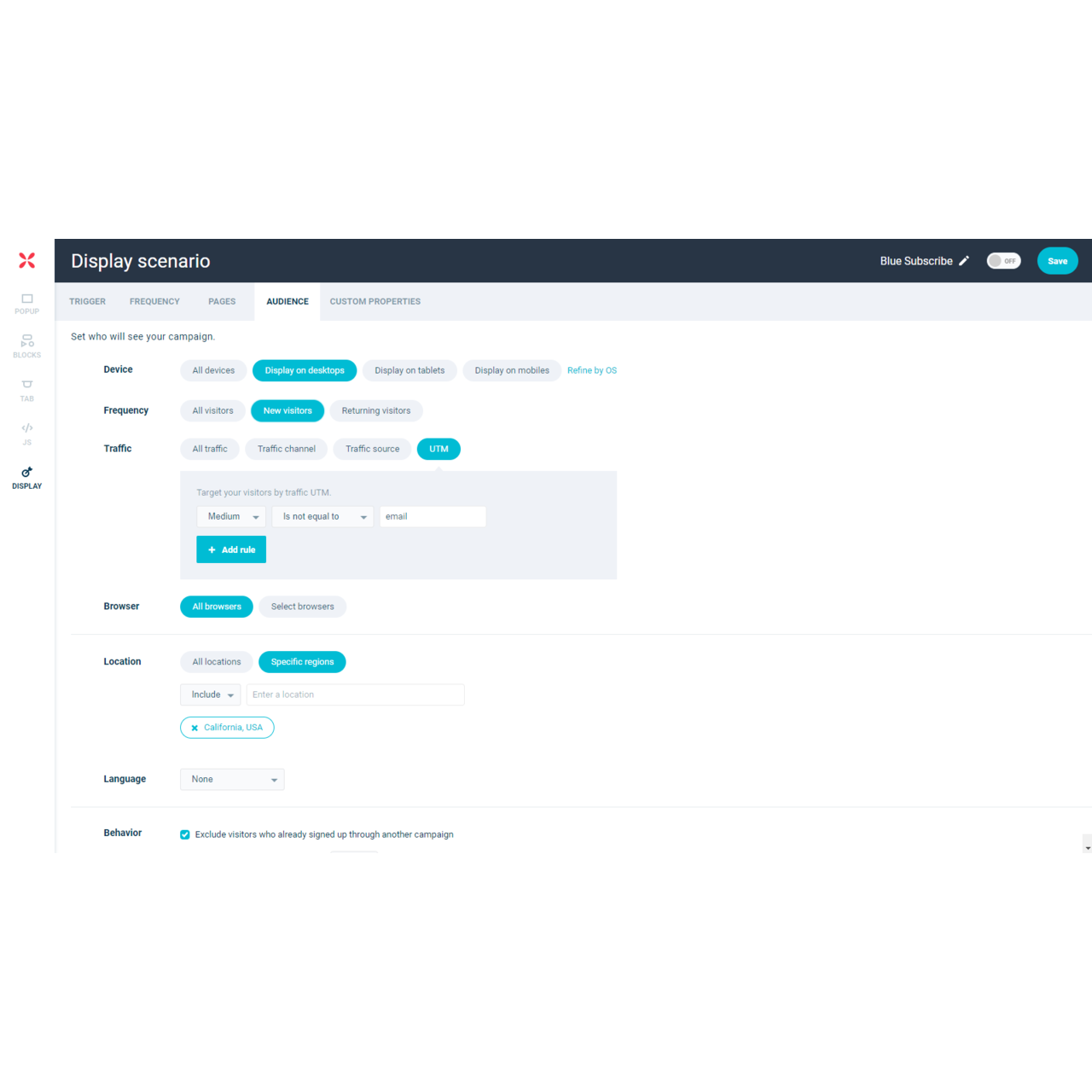The image size is (1092, 1092).
Task: Click the Display sidebar icon
Action: pyautogui.click(x=26, y=478)
